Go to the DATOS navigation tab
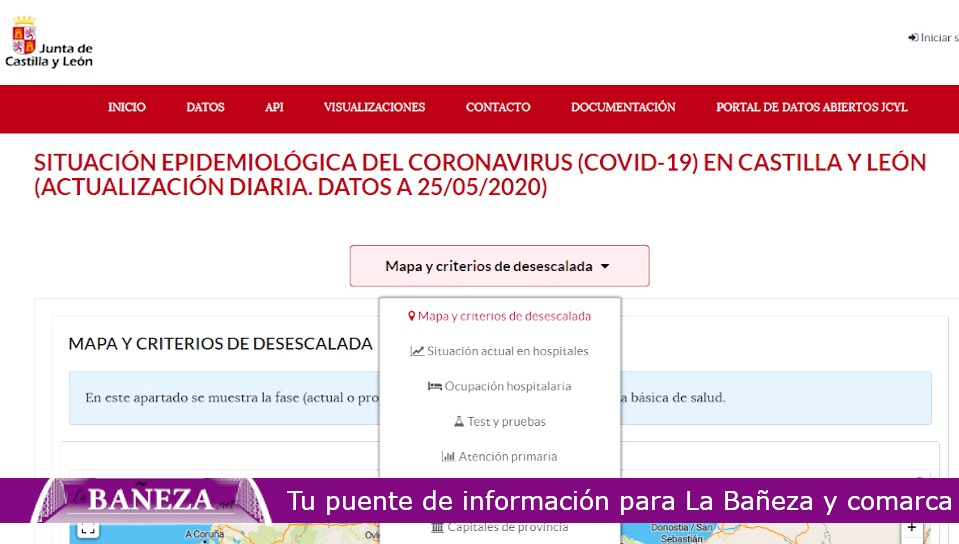 click(205, 107)
